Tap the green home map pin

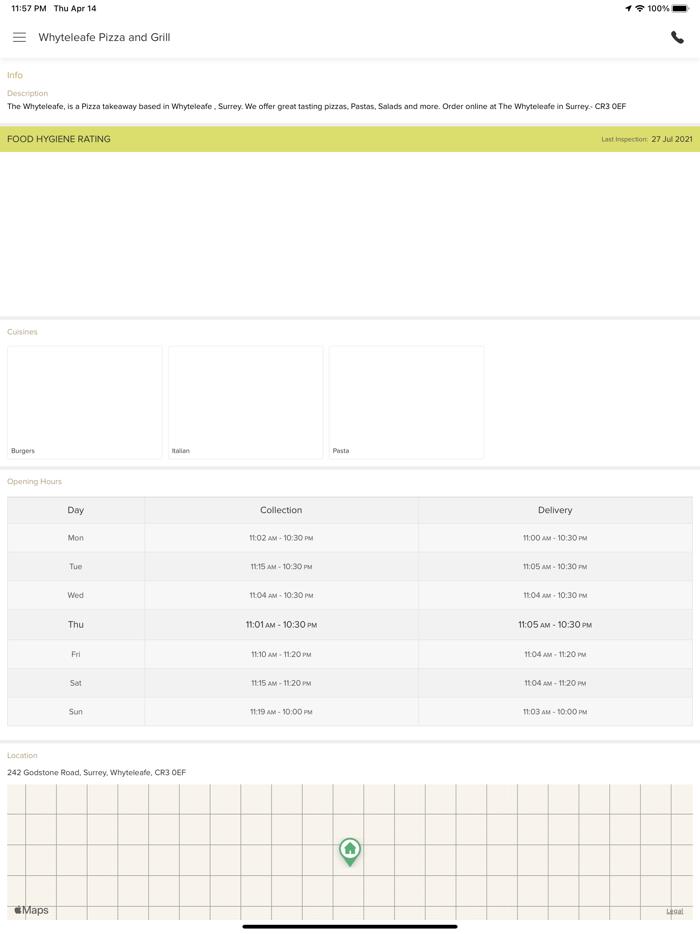pos(350,852)
